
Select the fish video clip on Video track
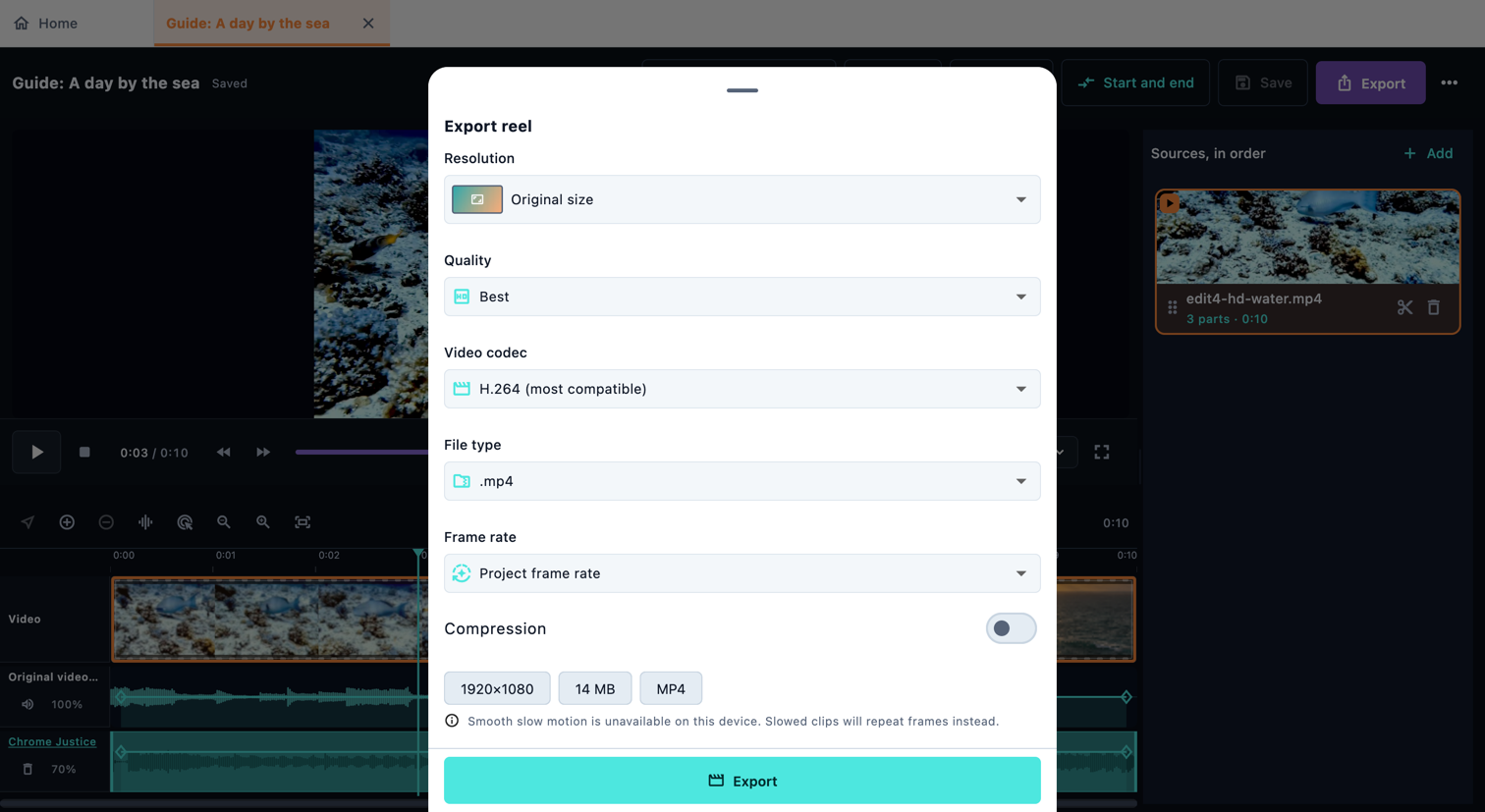[270, 620]
